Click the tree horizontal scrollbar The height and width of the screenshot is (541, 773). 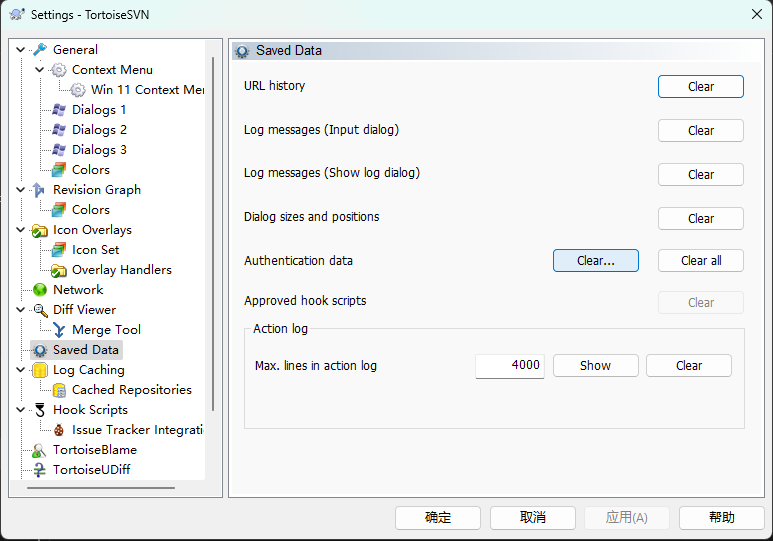tap(101, 488)
